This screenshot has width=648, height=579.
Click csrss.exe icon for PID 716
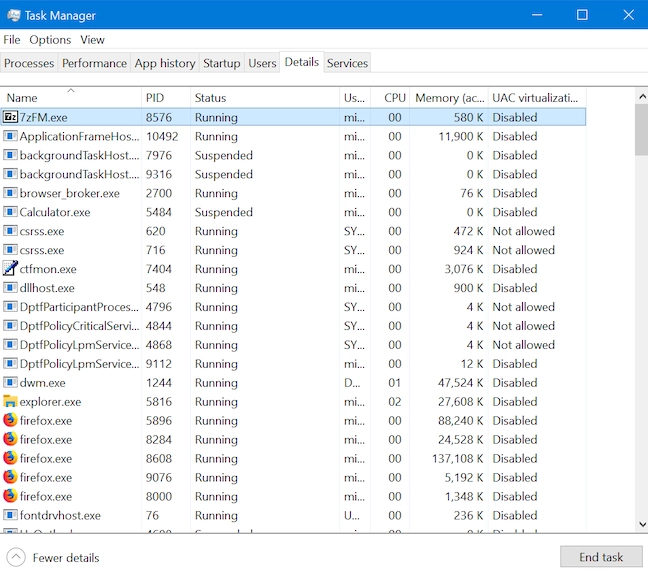[x=10, y=250]
